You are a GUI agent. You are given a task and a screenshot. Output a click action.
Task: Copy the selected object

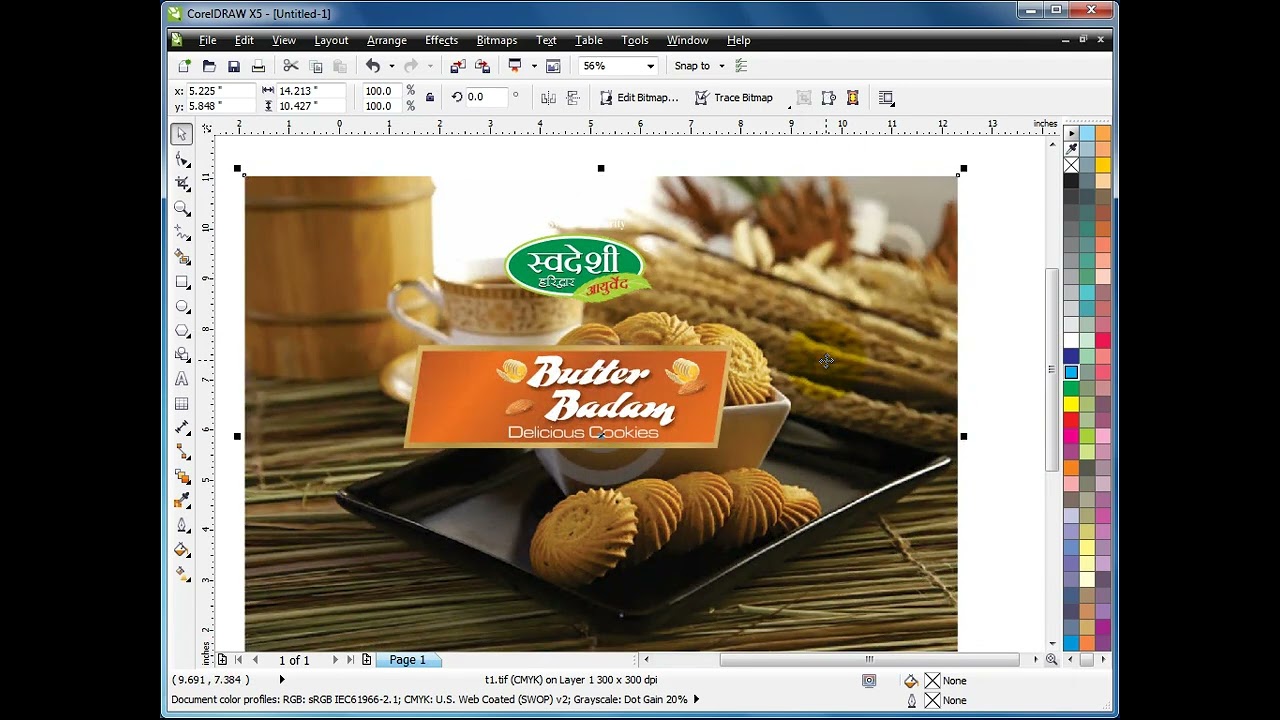[x=316, y=66]
